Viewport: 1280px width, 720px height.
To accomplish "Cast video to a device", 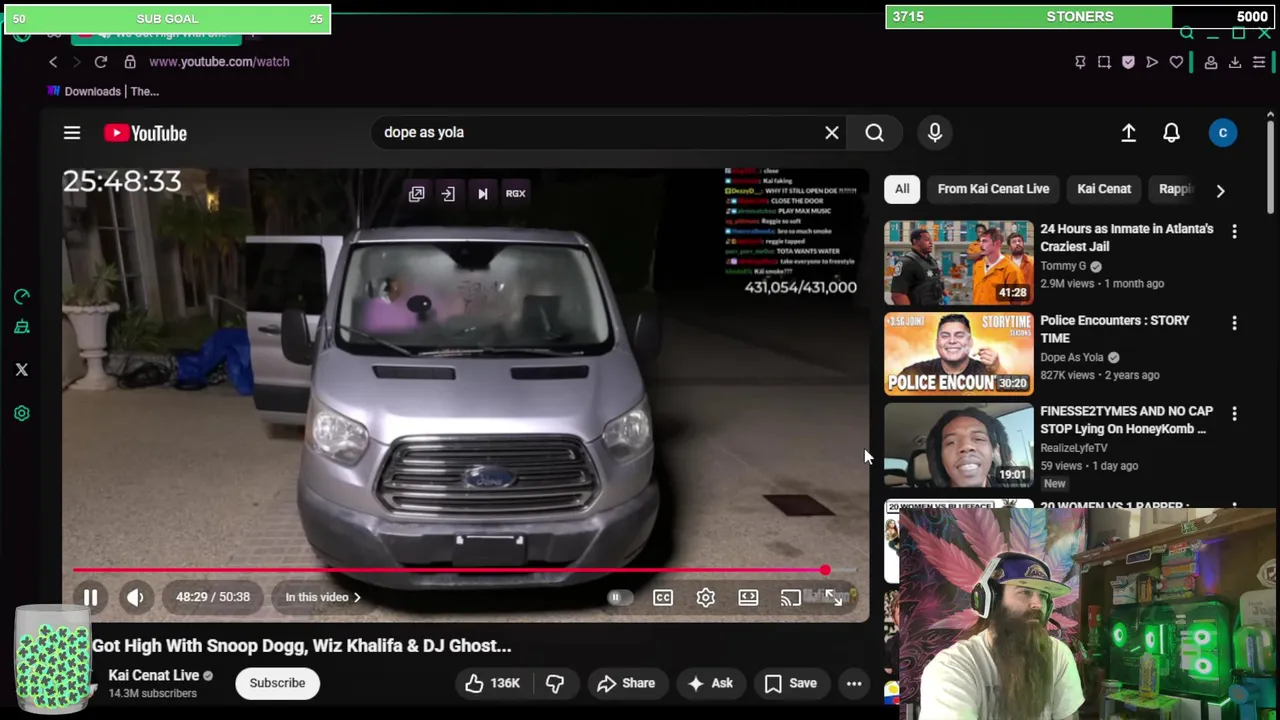I will pos(791,597).
